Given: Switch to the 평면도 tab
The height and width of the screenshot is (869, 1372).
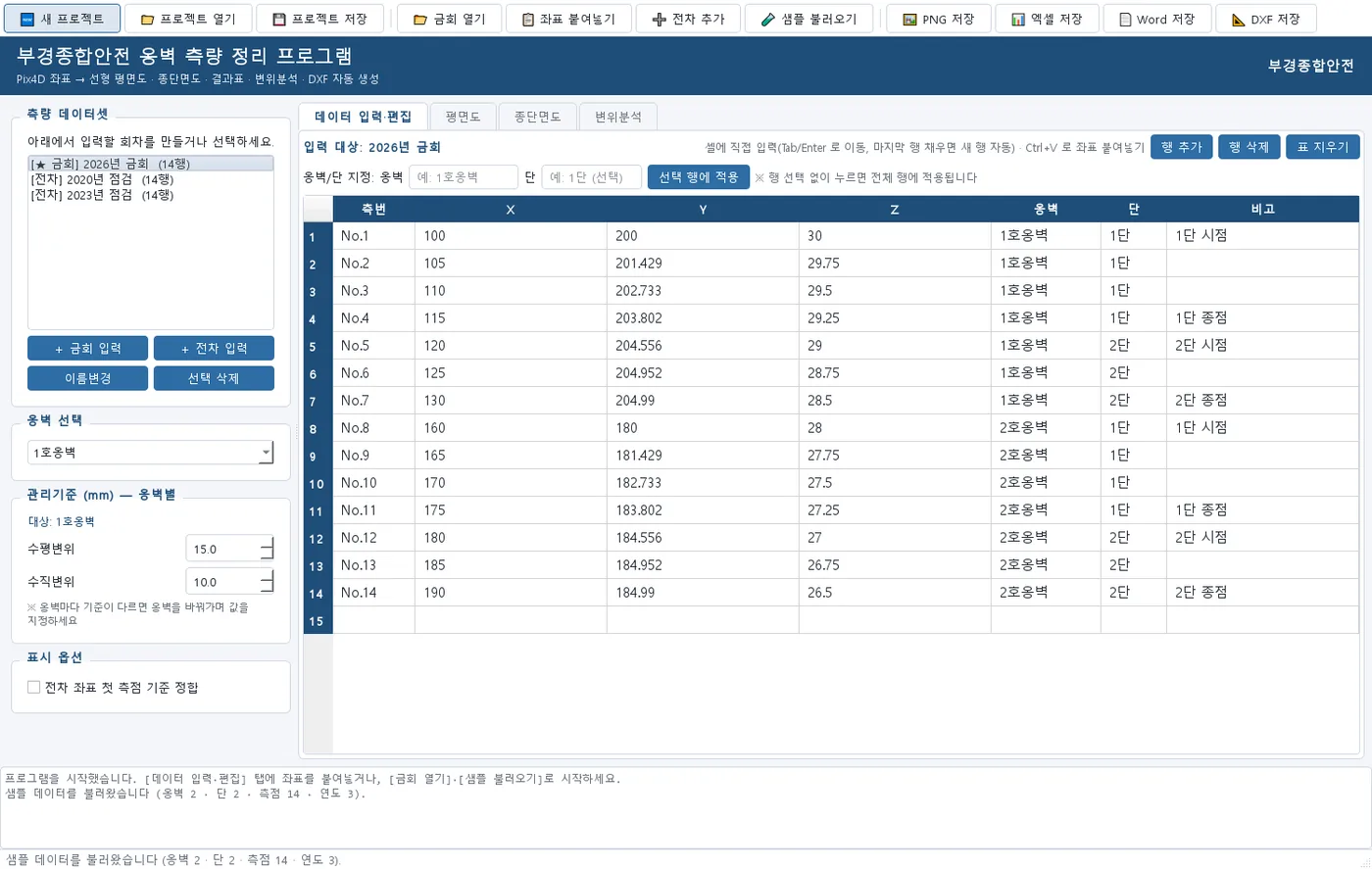Looking at the screenshot, I should point(463,117).
